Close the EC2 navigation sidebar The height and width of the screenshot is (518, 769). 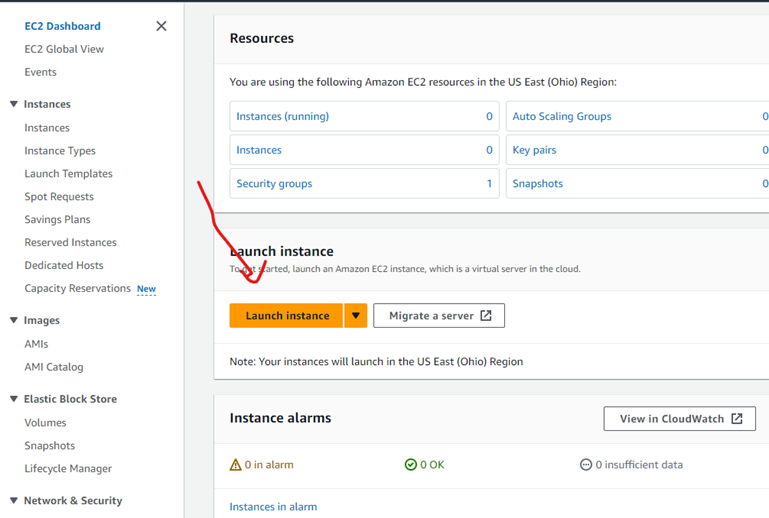click(x=161, y=26)
